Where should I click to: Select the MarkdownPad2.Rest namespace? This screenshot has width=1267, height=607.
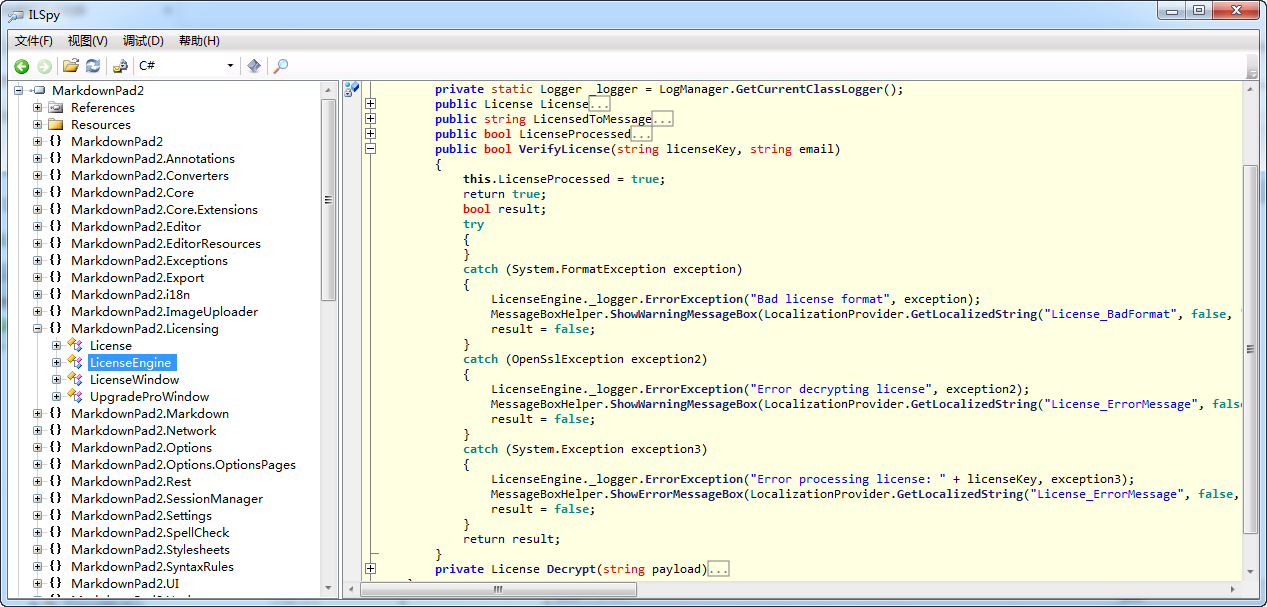[131, 482]
